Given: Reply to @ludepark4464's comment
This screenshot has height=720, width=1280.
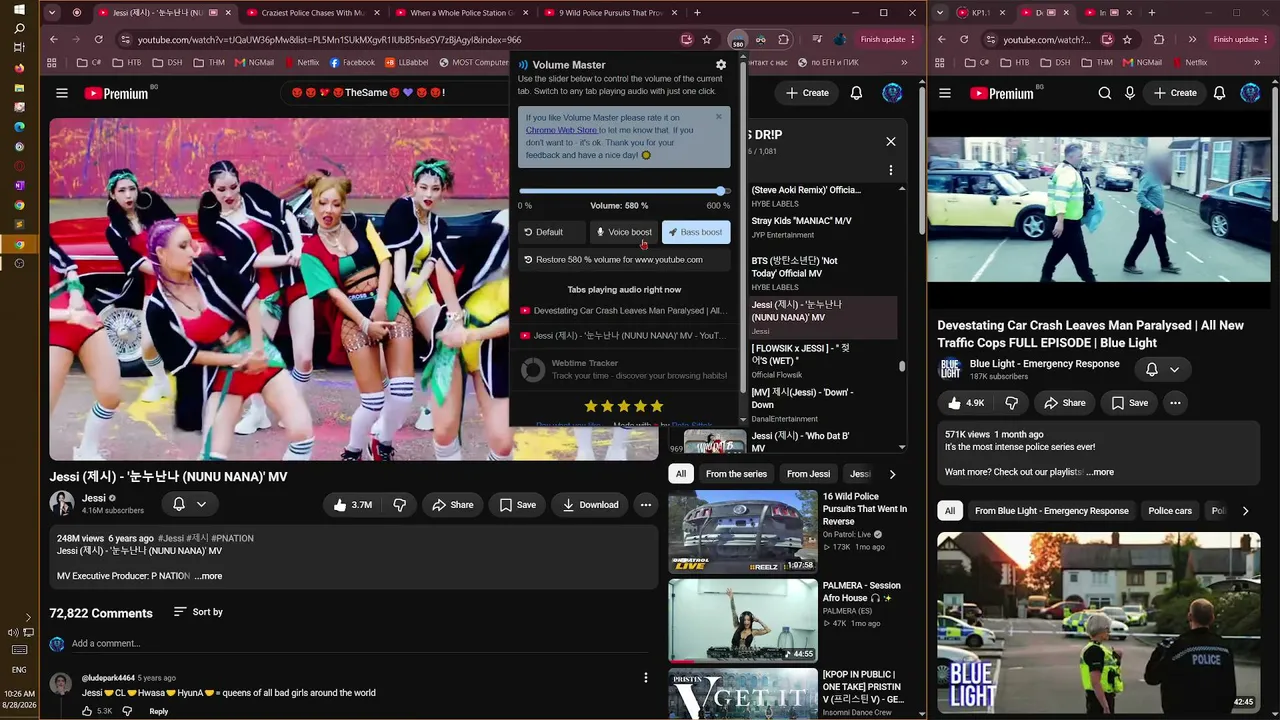Looking at the screenshot, I should coord(159,711).
